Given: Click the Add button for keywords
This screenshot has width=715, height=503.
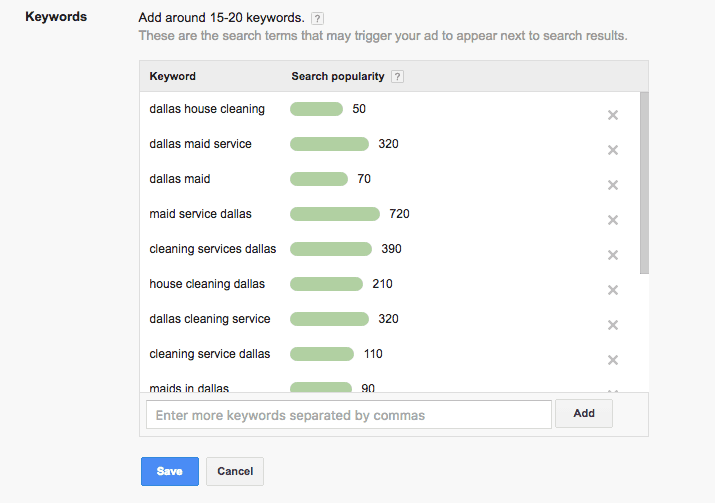Looking at the screenshot, I should [584, 413].
